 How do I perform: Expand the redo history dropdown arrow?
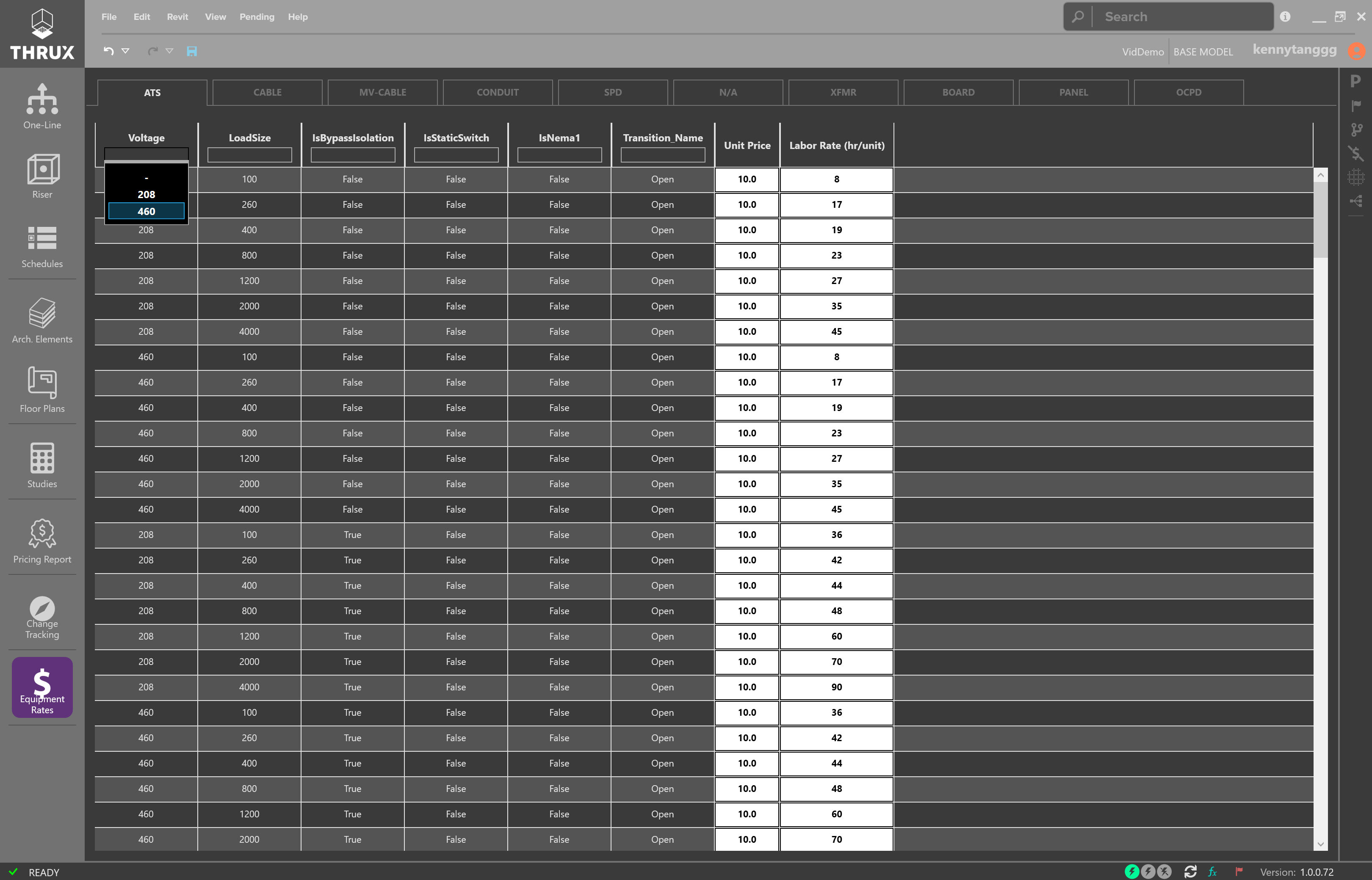tap(169, 51)
